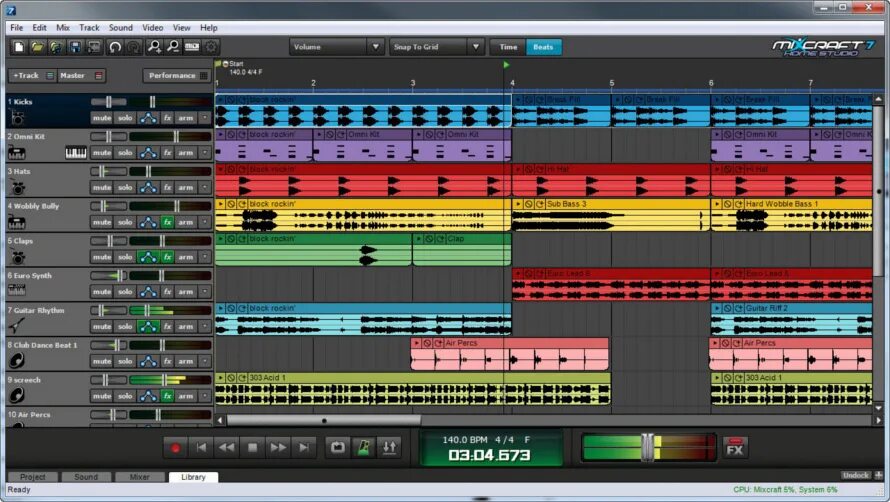890x502 pixels.
Task: Click the drum icon on Kicks track
Action: point(17,118)
